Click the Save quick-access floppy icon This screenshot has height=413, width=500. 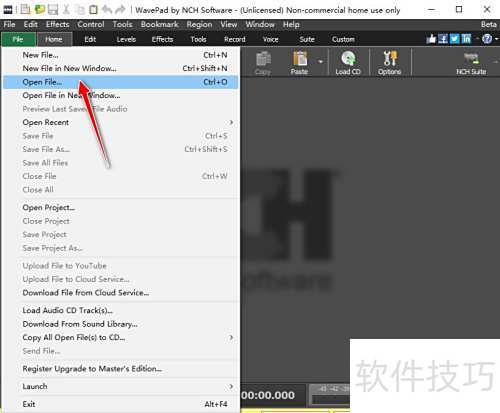[53, 10]
